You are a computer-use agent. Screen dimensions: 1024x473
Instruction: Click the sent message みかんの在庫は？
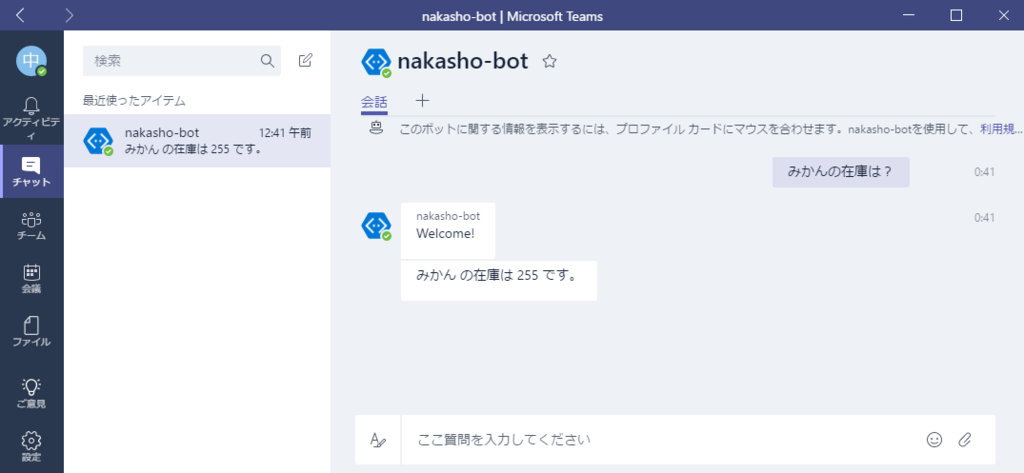click(x=840, y=172)
